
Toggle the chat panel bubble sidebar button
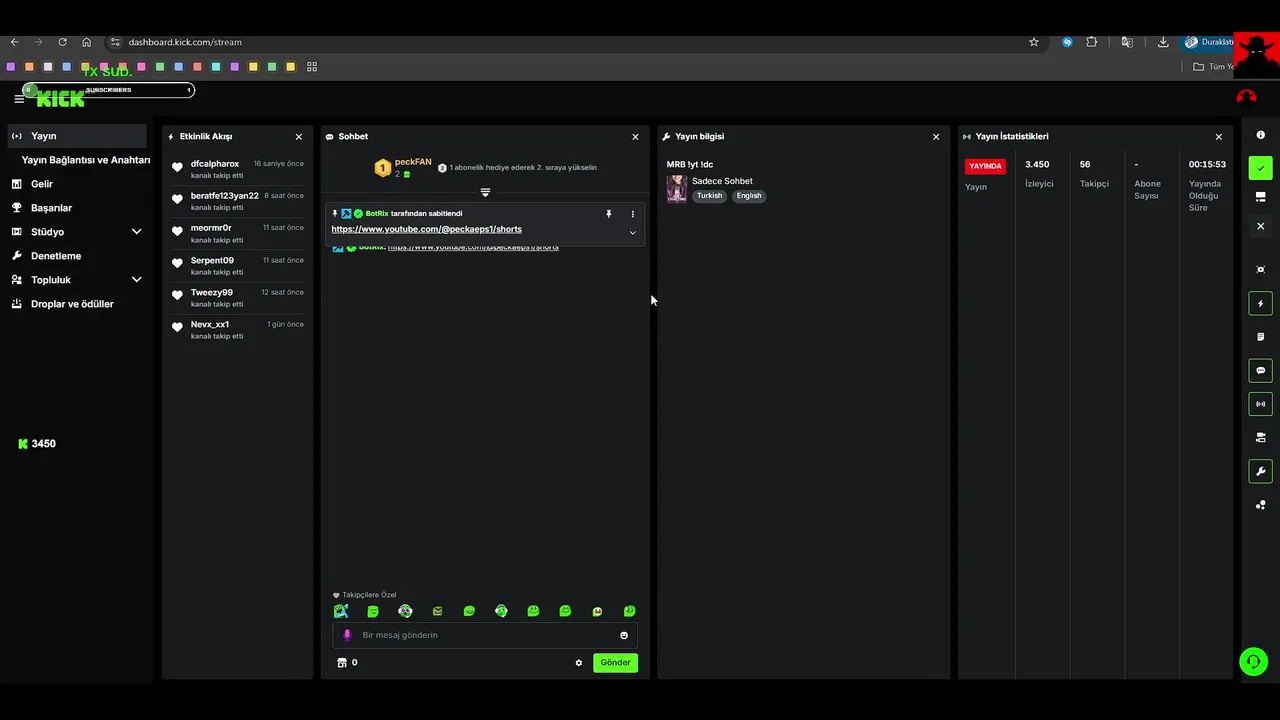click(1260, 371)
